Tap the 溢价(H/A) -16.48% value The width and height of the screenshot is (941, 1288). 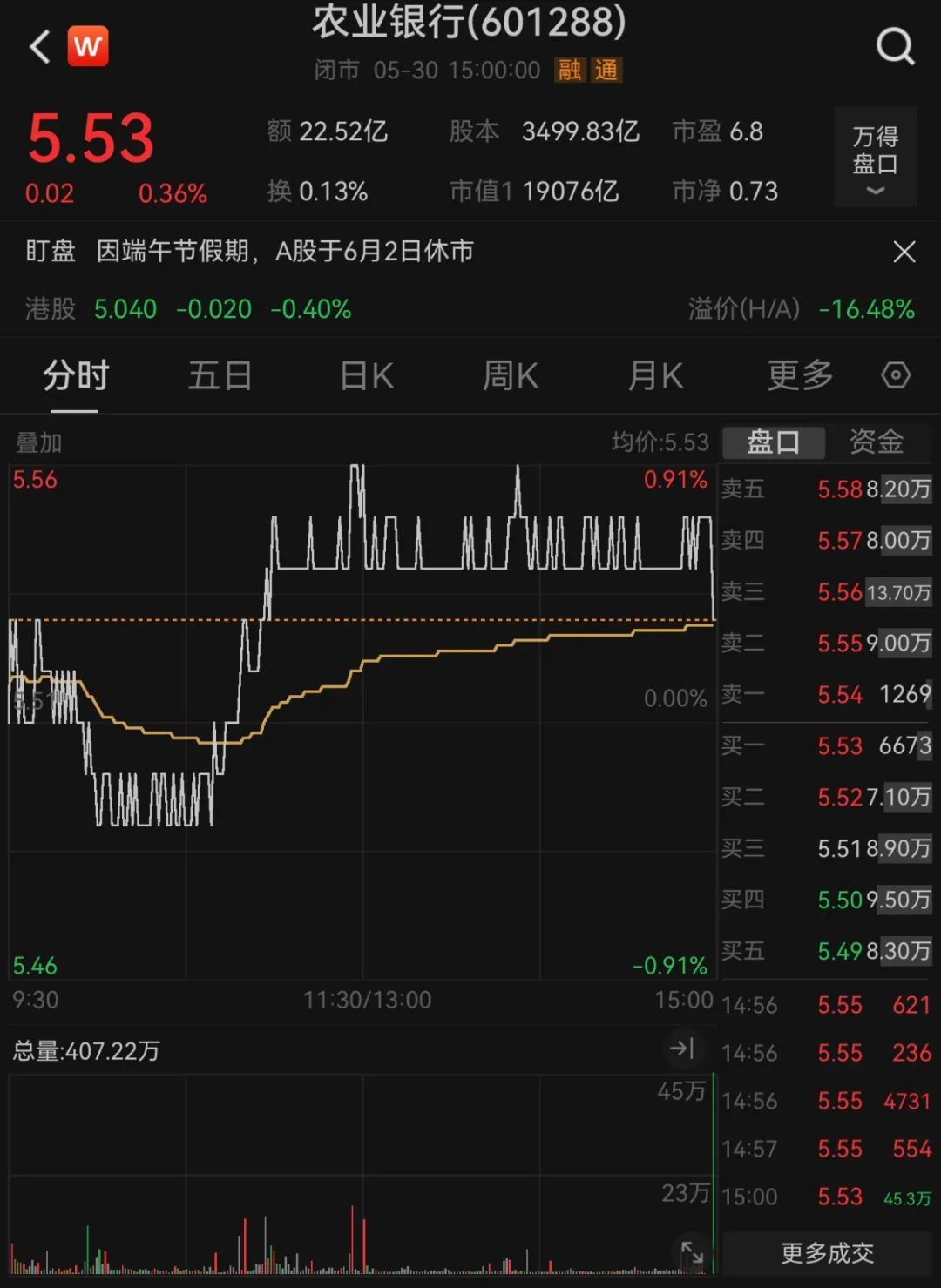pos(802,309)
